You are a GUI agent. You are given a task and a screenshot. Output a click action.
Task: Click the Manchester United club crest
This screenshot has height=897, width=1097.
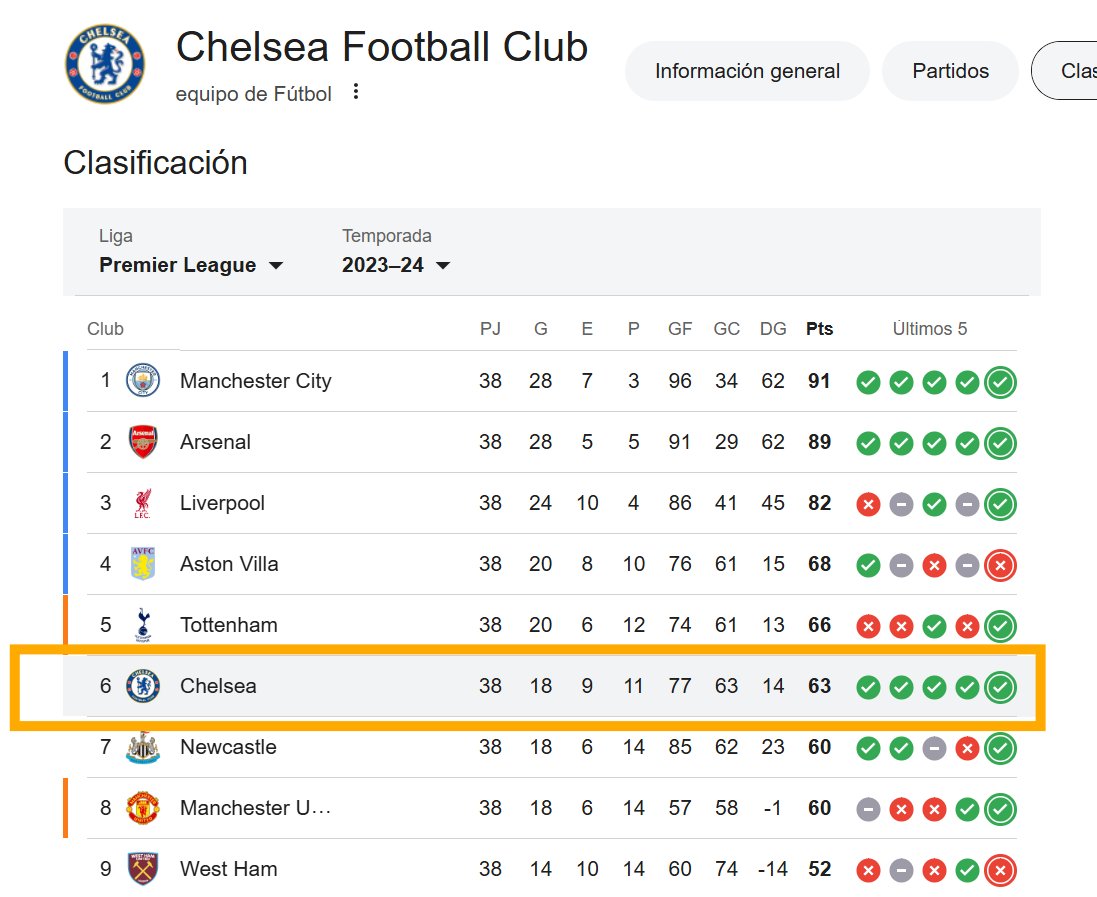pos(143,808)
